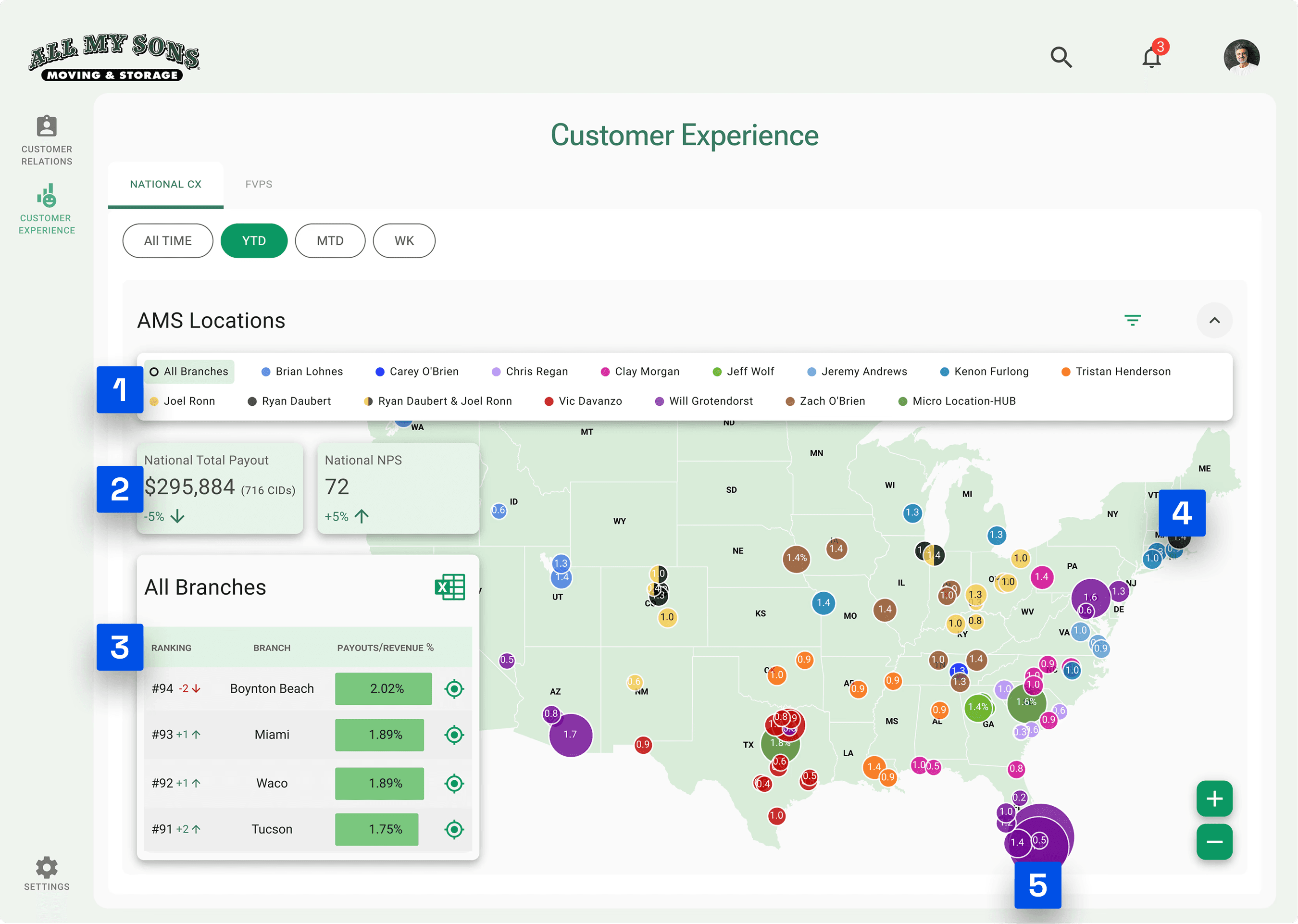Click the MTD time range button
The width and height of the screenshot is (1298, 924).
tap(330, 241)
